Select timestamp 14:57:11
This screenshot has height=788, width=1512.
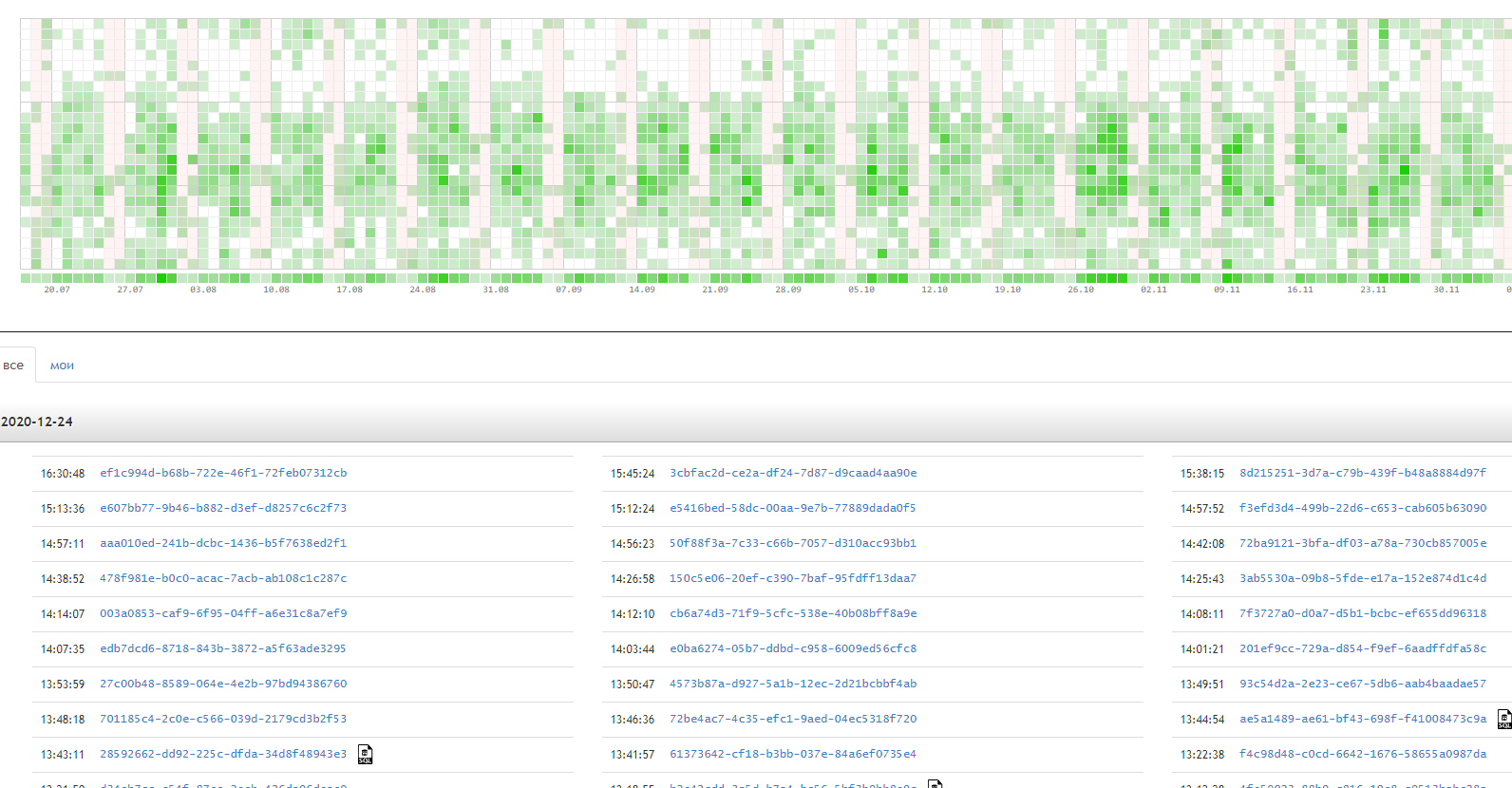(63, 544)
